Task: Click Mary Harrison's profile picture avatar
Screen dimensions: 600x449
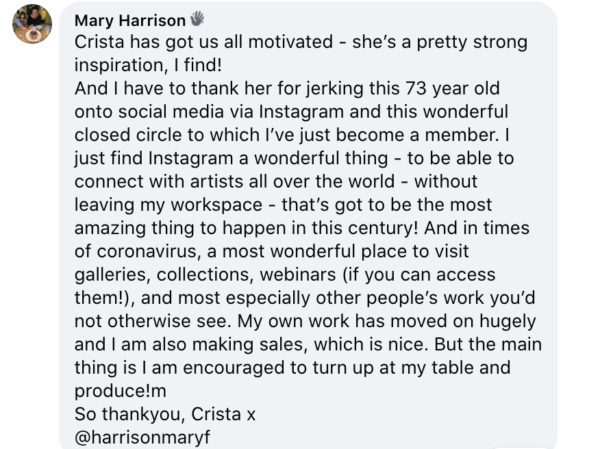Action: pyautogui.click(x=32, y=23)
